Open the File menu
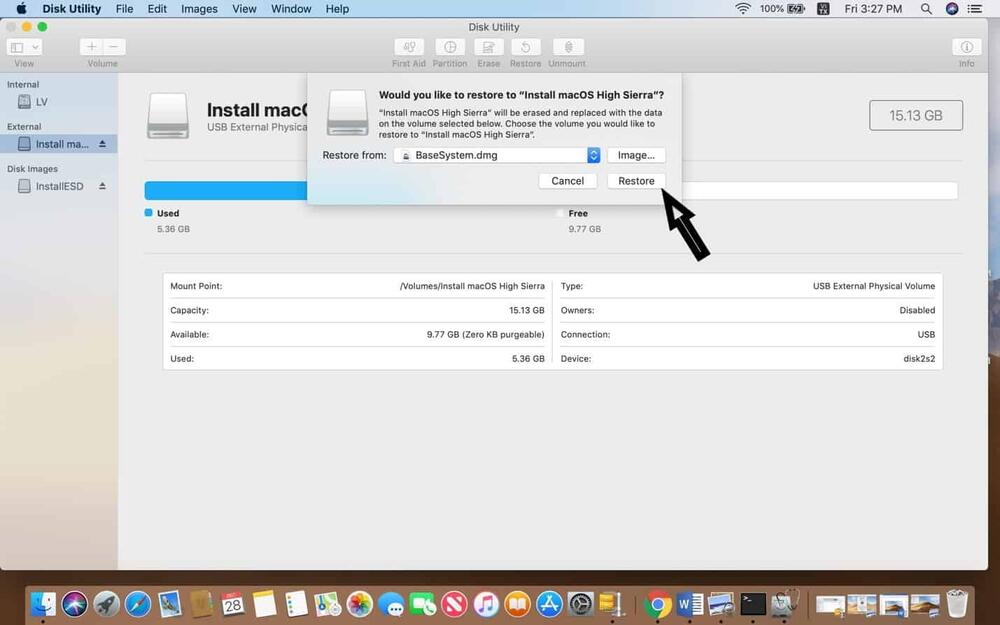This screenshot has width=1000, height=625. (x=124, y=9)
